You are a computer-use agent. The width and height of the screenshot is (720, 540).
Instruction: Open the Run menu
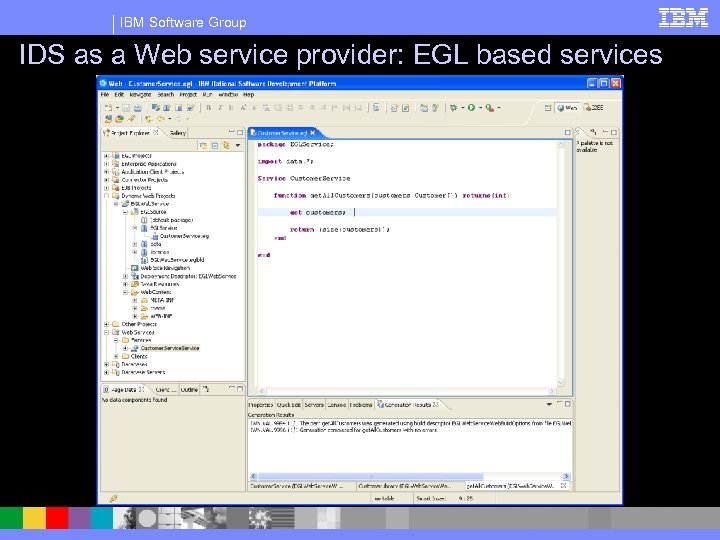pos(208,95)
